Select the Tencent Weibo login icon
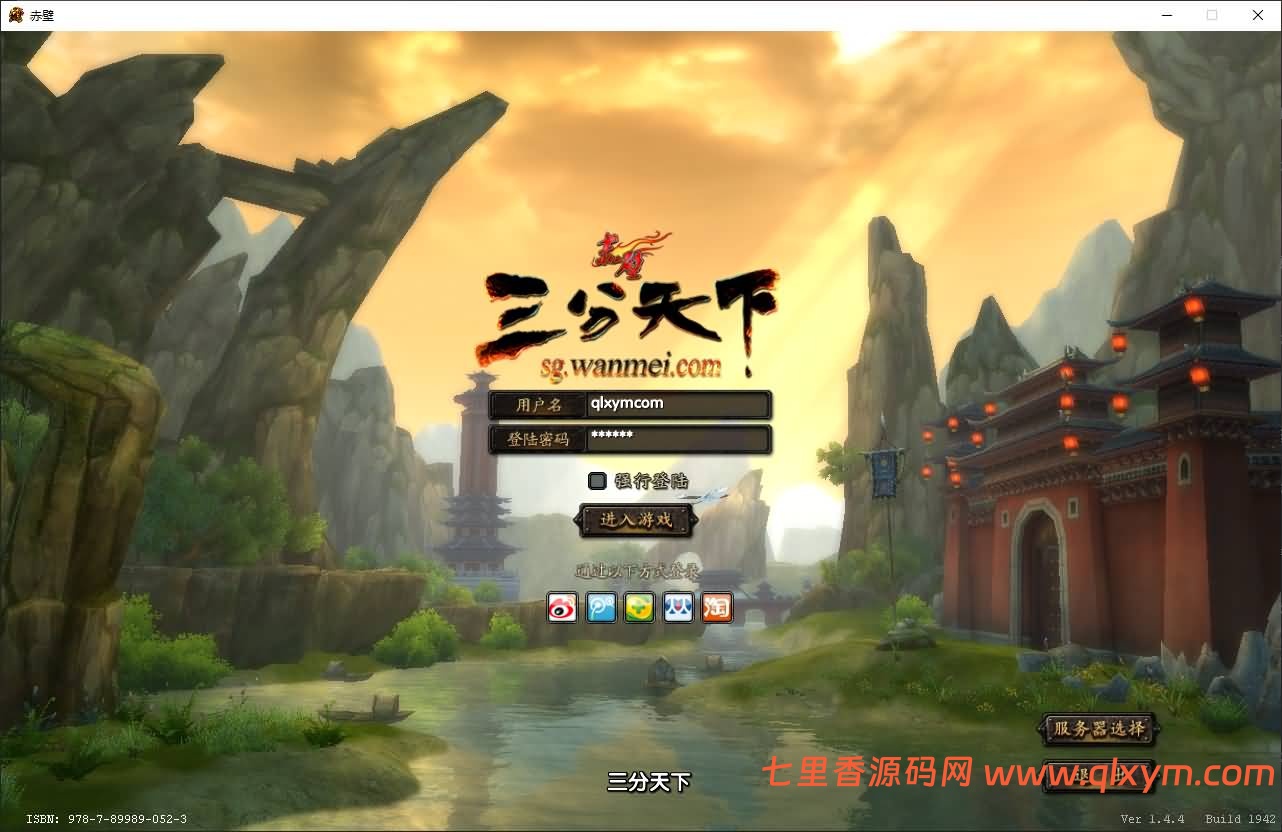This screenshot has height=832, width=1282. point(601,607)
